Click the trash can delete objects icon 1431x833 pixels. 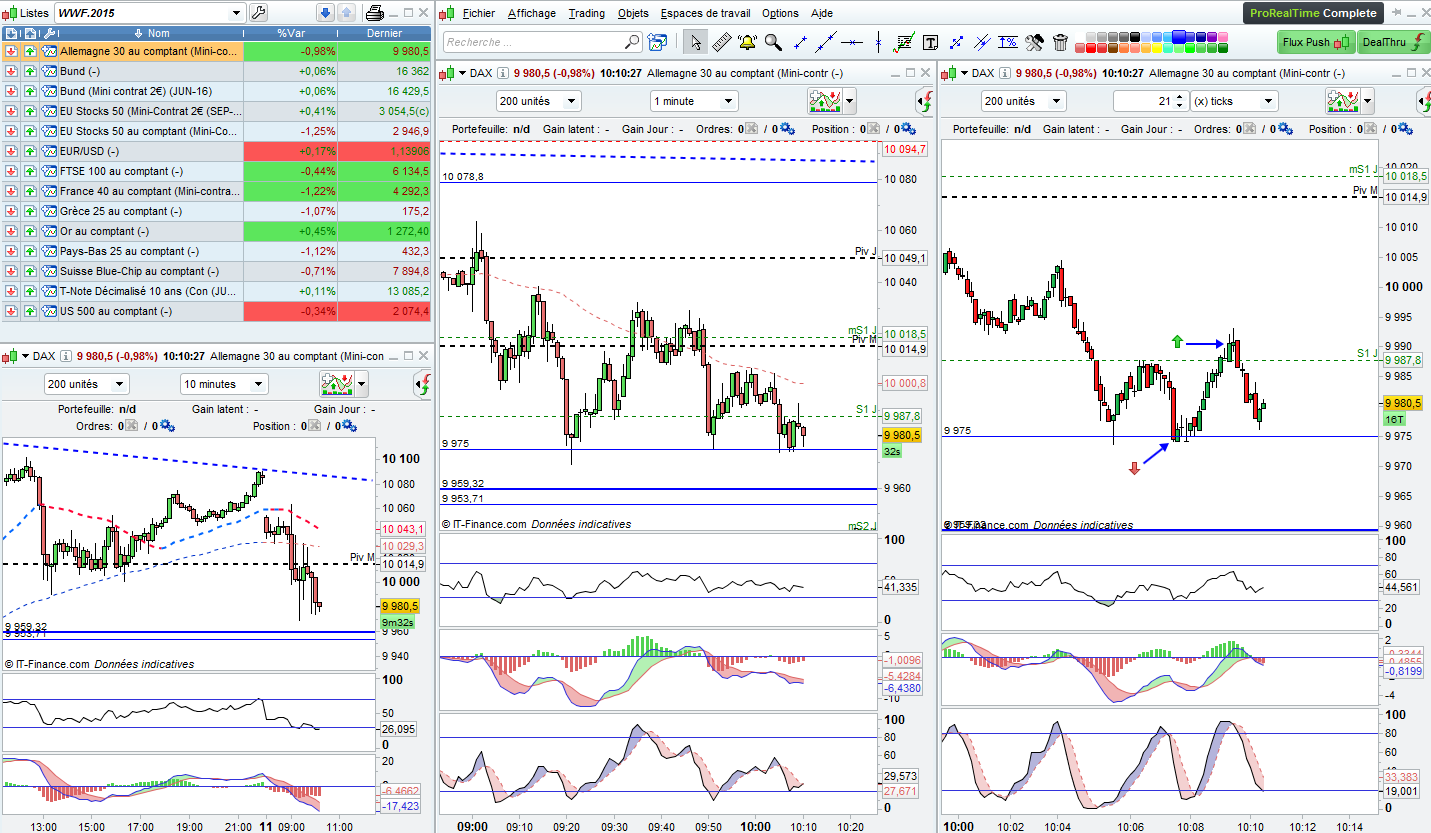(x=1060, y=42)
